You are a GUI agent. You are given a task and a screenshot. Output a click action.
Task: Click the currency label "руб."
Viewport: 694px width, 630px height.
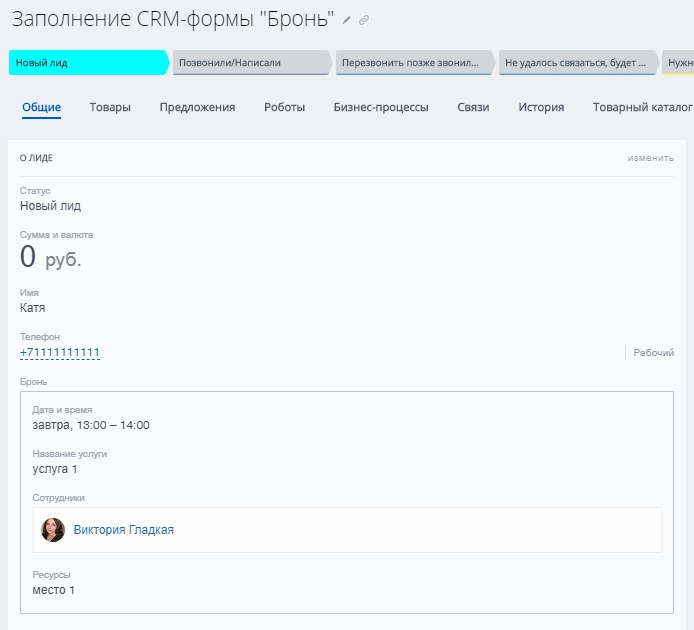point(63,259)
